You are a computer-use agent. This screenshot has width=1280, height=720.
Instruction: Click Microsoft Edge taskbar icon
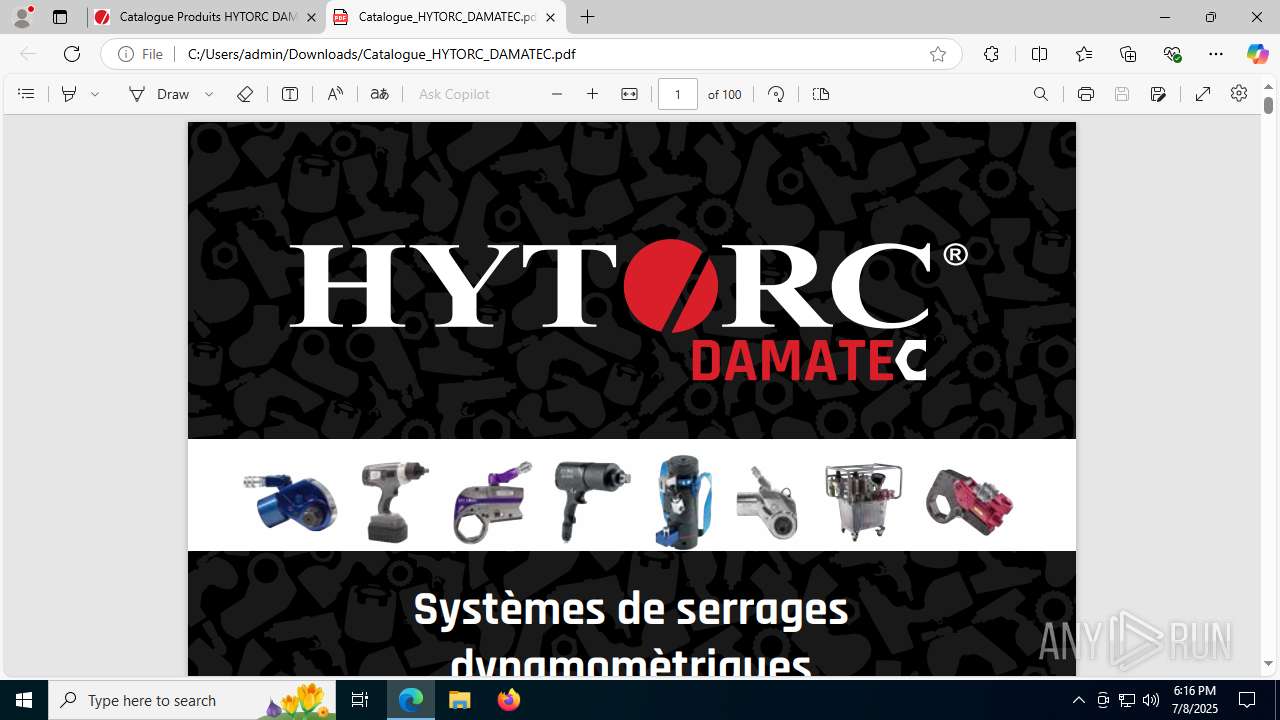pyautogui.click(x=411, y=700)
